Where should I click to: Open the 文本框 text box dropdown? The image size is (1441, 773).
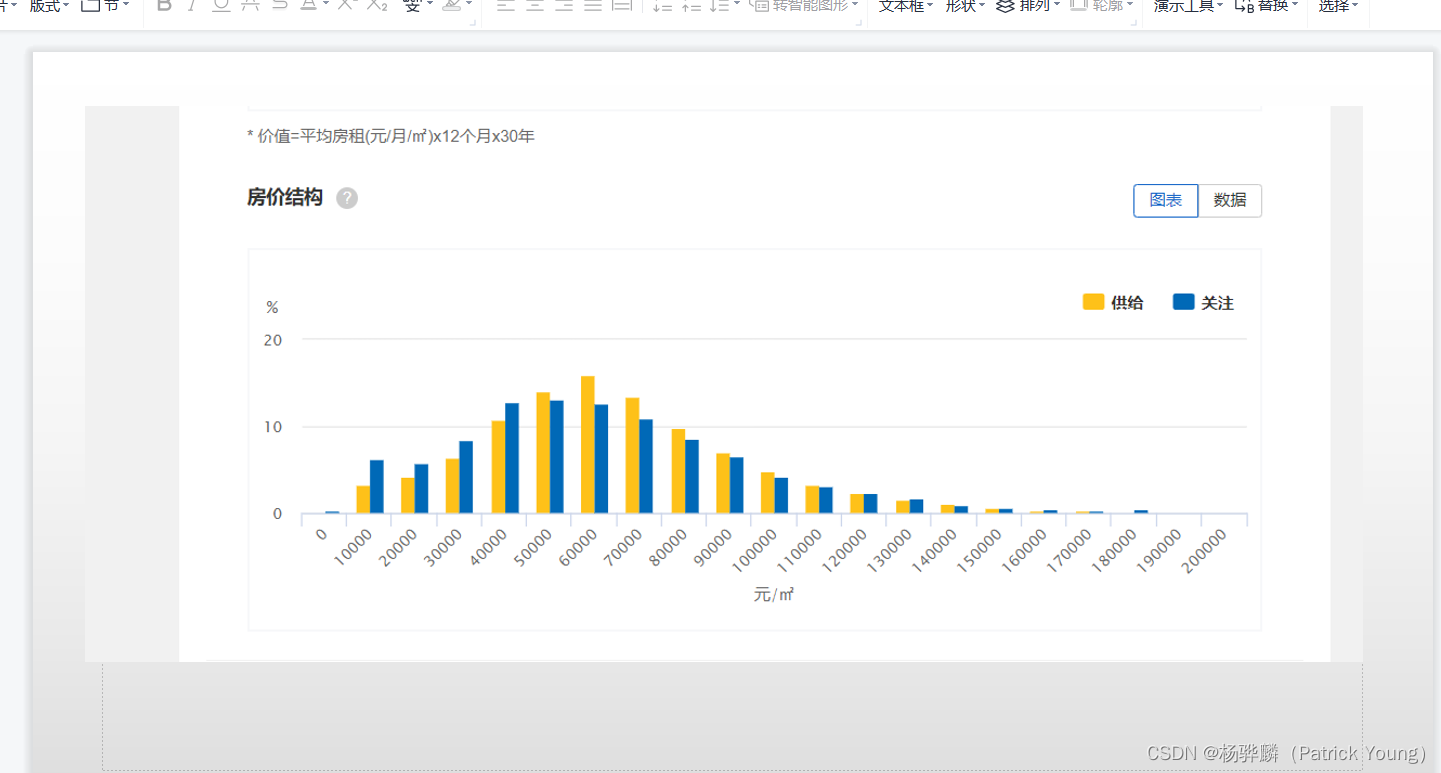pos(906,5)
